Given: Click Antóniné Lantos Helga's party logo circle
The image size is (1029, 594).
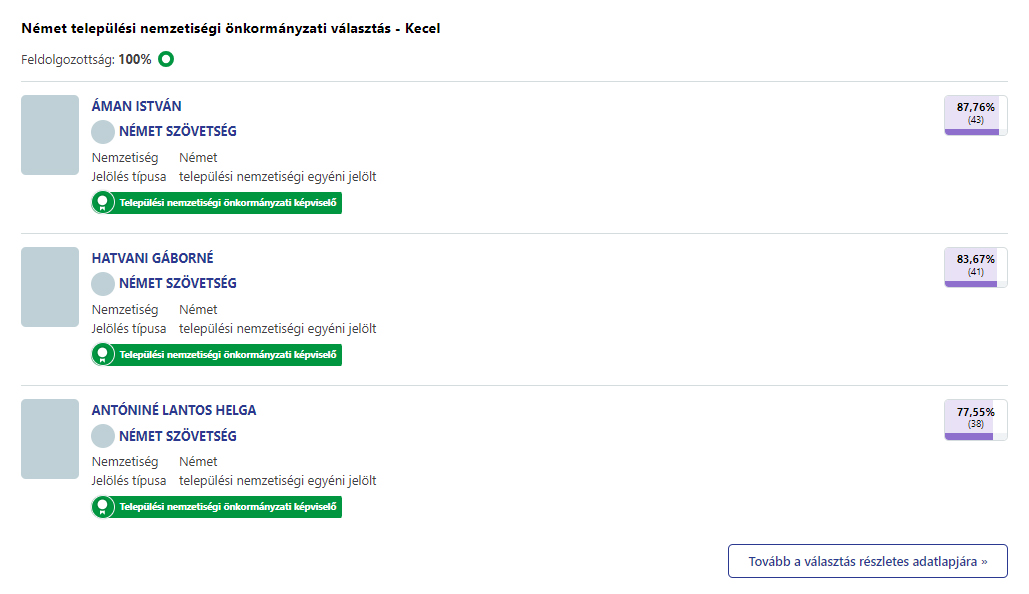Looking at the screenshot, I should click(103, 436).
